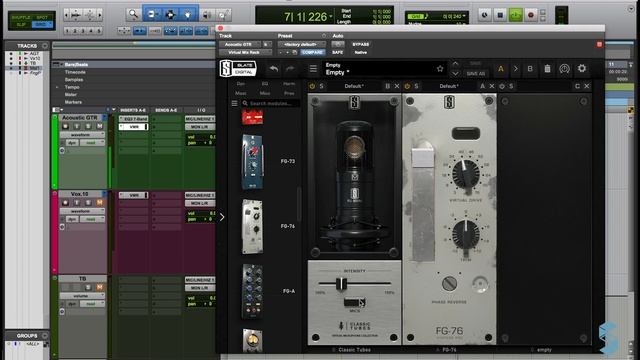Solo the Acoustic GTR track
Viewport: 640px width, 360px height.
[x=88, y=126]
